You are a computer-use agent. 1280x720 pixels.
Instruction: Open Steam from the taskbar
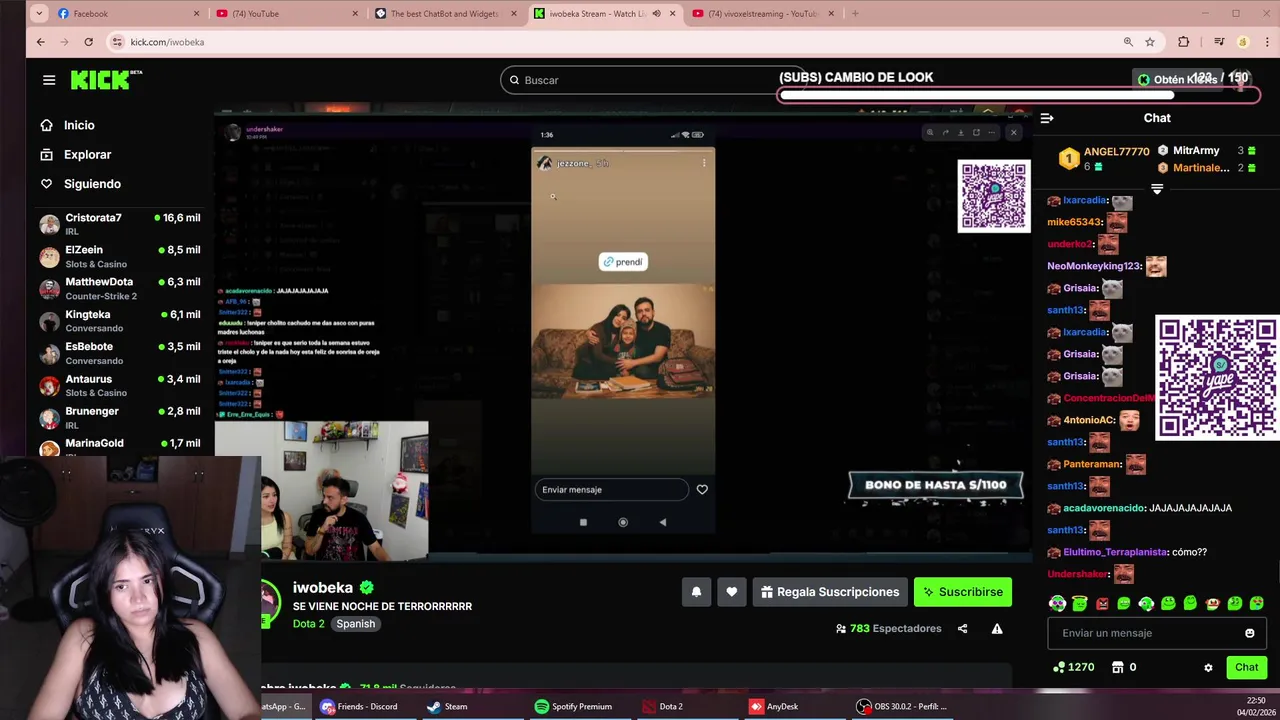click(x=446, y=706)
